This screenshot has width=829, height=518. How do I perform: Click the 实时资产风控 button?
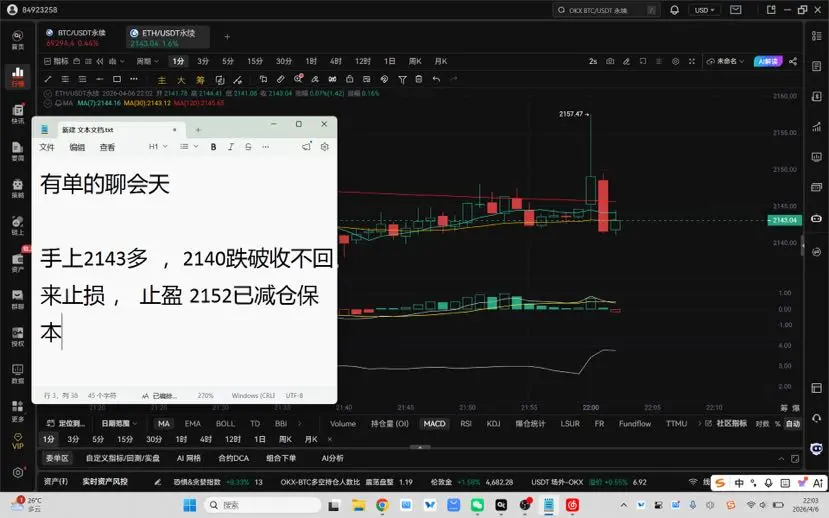pyautogui.click(x=105, y=482)
